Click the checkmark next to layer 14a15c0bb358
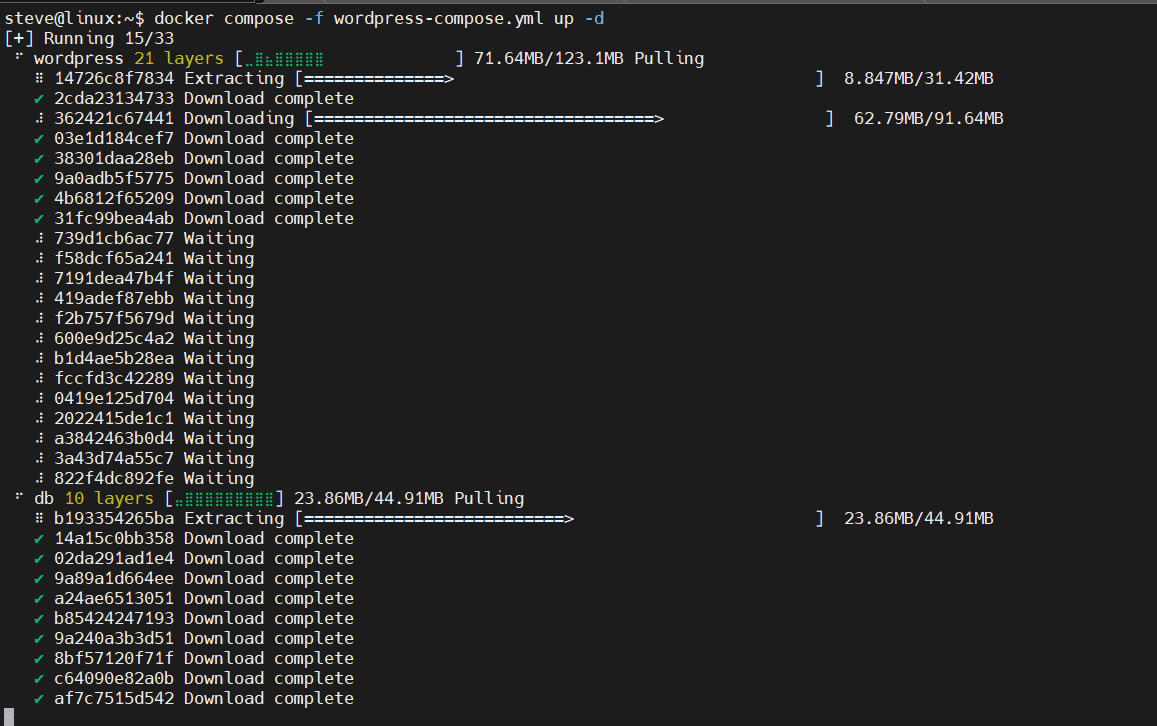 39,538
